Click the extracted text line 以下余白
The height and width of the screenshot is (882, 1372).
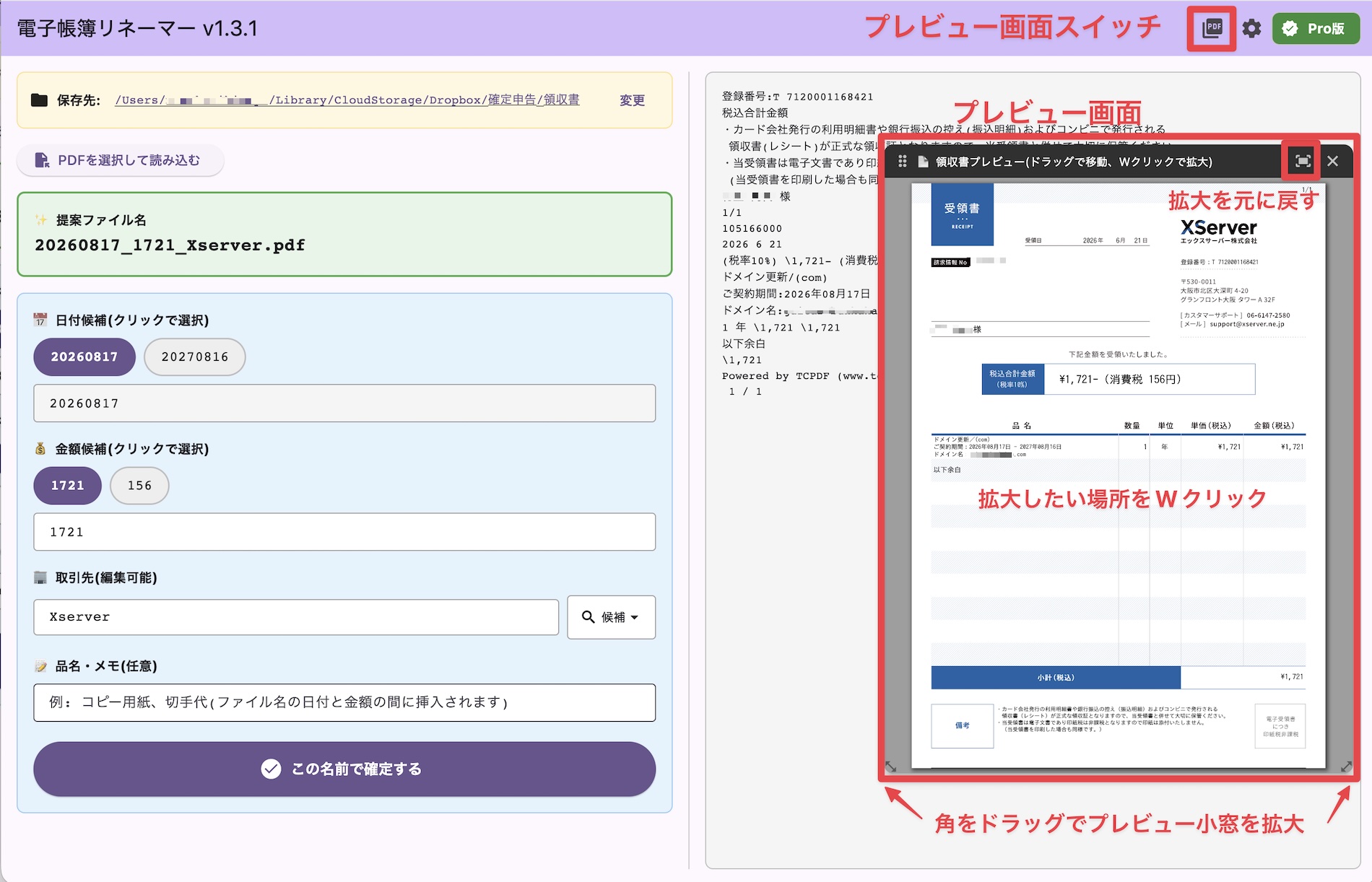744,344
